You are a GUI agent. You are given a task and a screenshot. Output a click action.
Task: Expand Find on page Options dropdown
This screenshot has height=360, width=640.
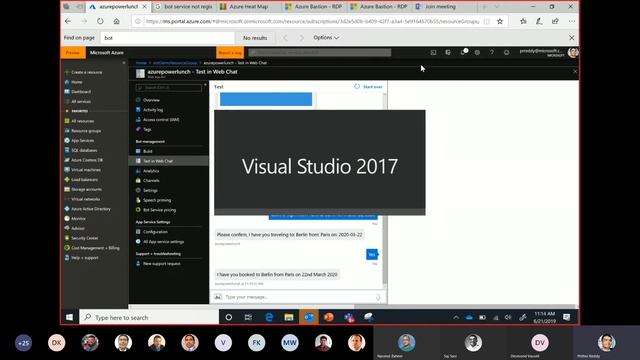pos(326,38)
